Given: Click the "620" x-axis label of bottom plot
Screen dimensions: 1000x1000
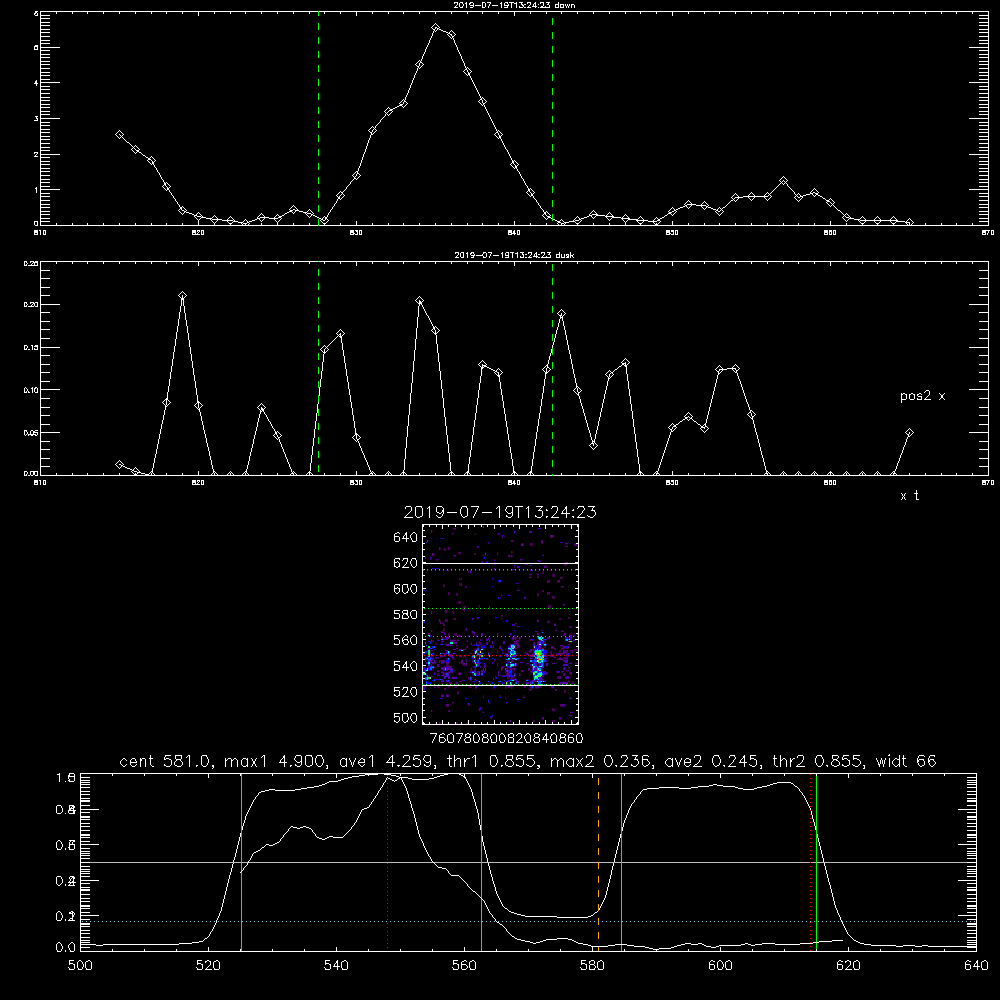Looking at the screenshot, I should 848,966.
